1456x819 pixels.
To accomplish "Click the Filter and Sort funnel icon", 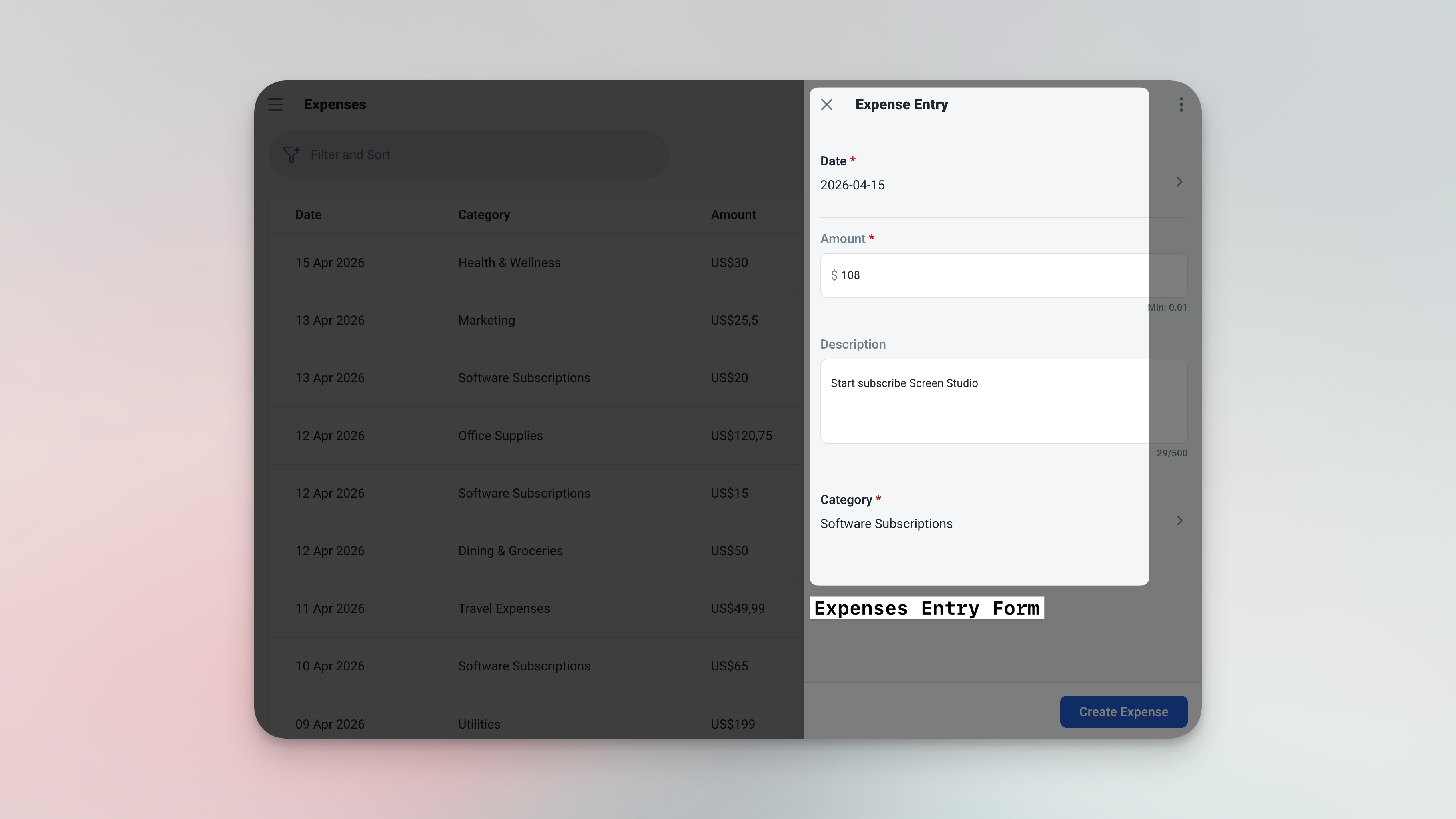I will pyautogui.click(x=291, y=154).
